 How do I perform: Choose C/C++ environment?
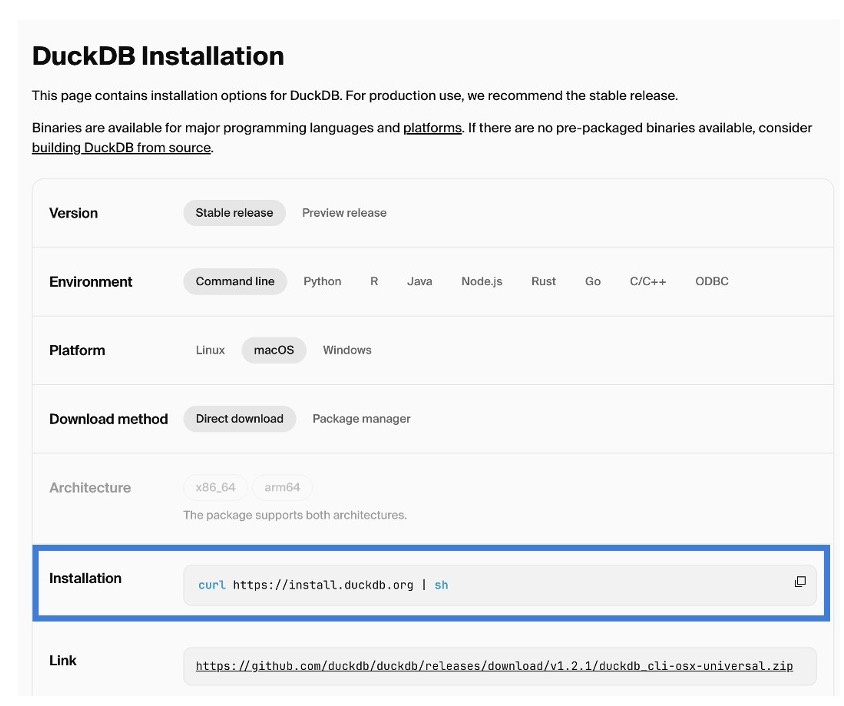click(648, 281)
